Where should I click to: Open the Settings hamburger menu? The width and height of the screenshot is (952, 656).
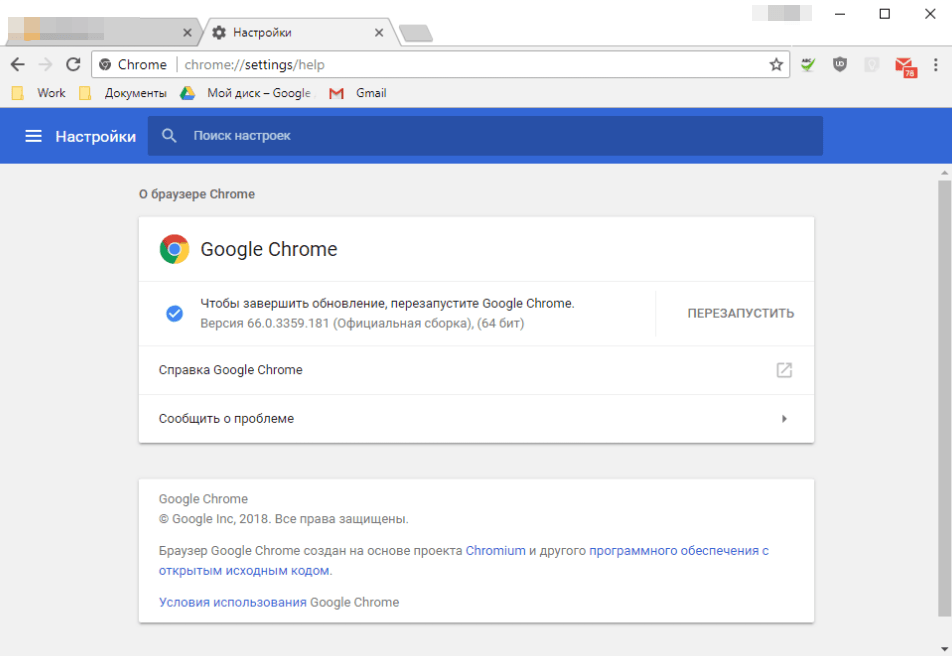(x=33, y=136)
